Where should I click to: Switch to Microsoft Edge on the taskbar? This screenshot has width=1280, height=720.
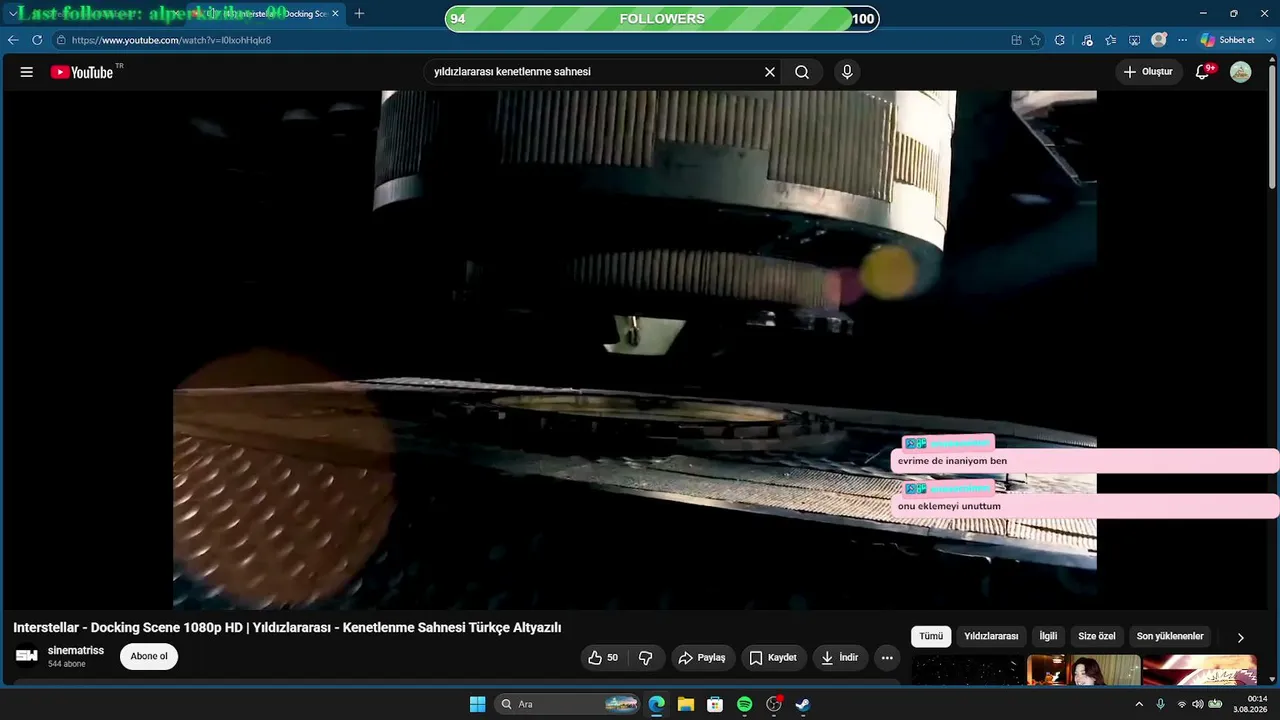(656, 704)
